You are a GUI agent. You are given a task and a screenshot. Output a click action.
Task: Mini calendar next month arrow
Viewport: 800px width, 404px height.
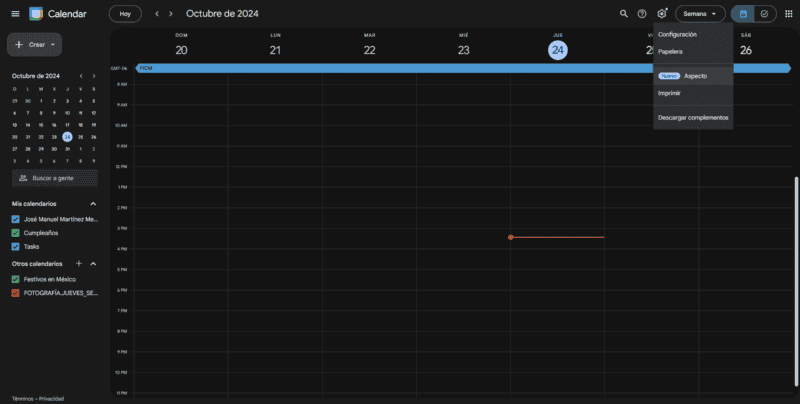94,76
